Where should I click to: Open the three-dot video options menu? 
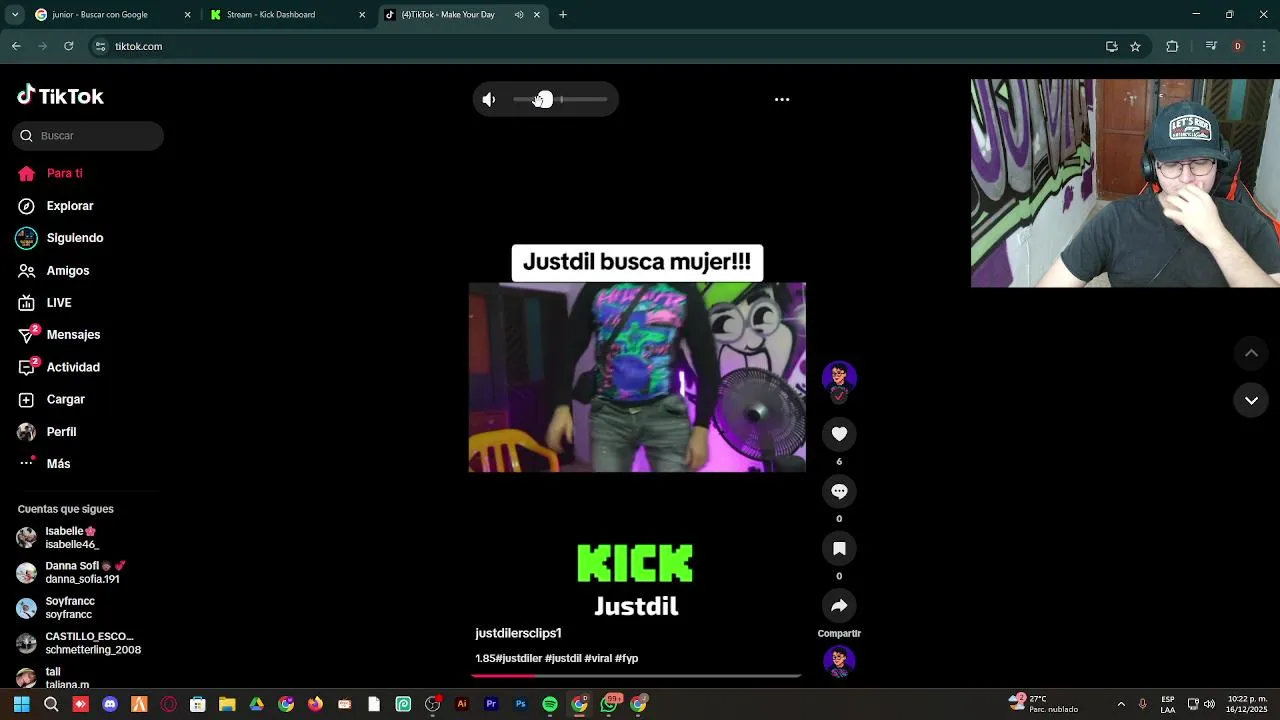point(782,99)
